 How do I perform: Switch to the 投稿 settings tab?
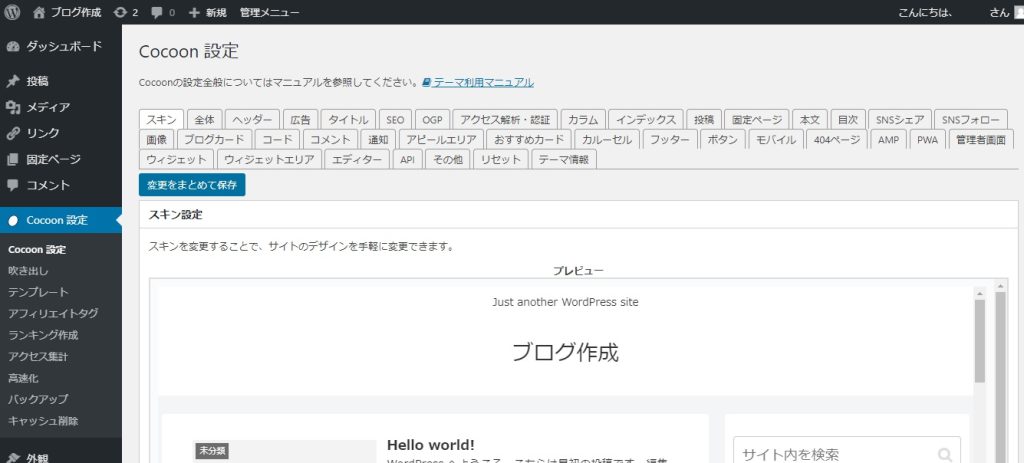pyautogui.click(x=704, y=120)
